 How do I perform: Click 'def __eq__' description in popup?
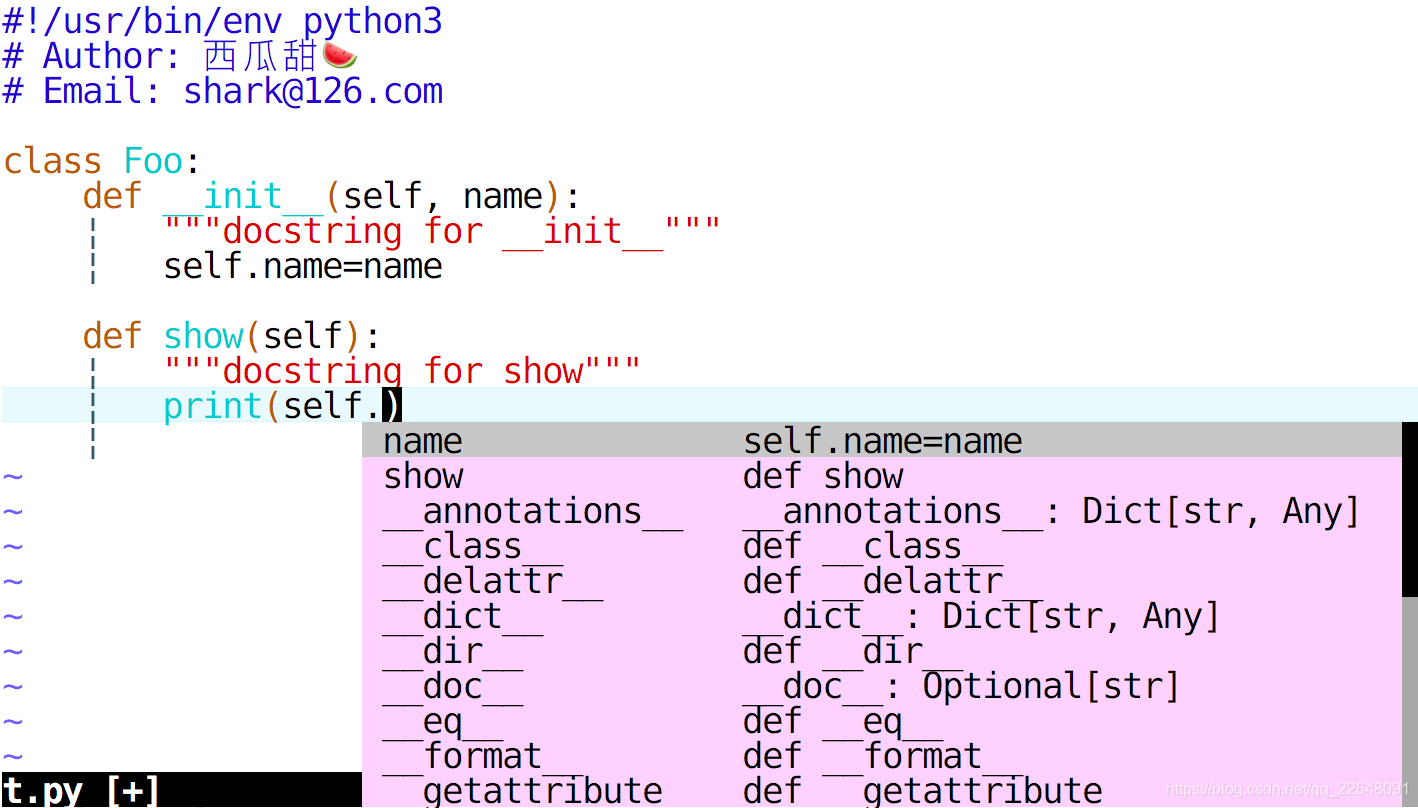[843, 721]
